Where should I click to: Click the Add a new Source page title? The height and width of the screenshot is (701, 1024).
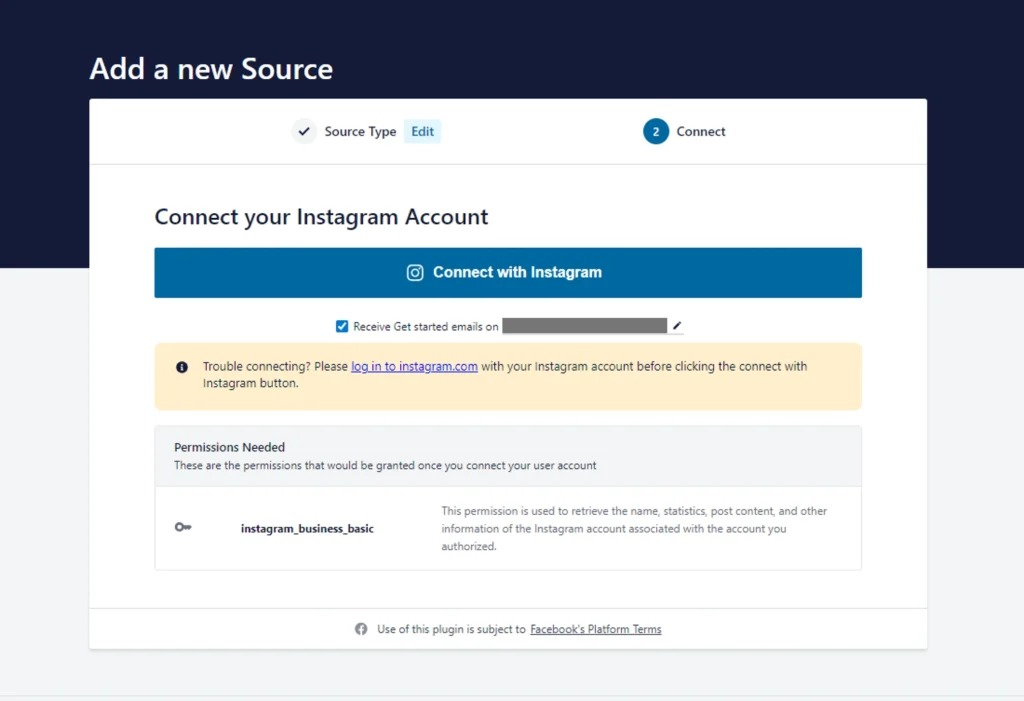(211, 69)
